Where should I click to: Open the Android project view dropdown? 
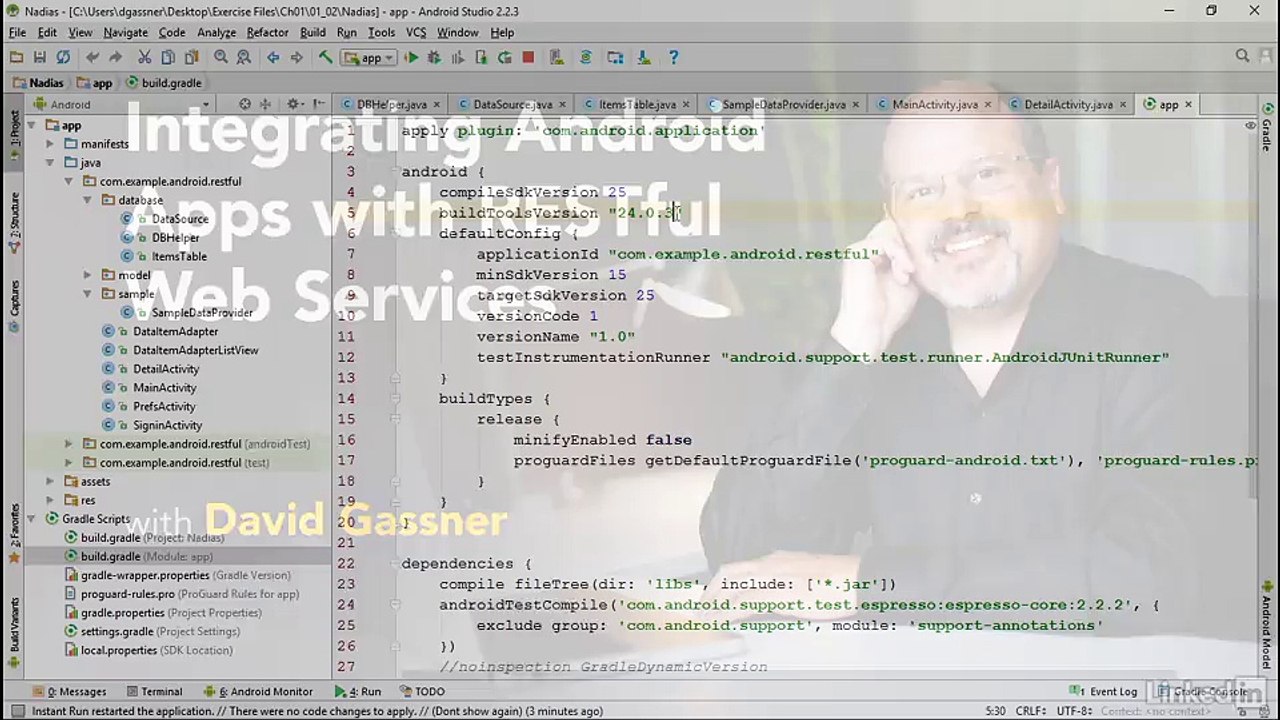(124, 104)
